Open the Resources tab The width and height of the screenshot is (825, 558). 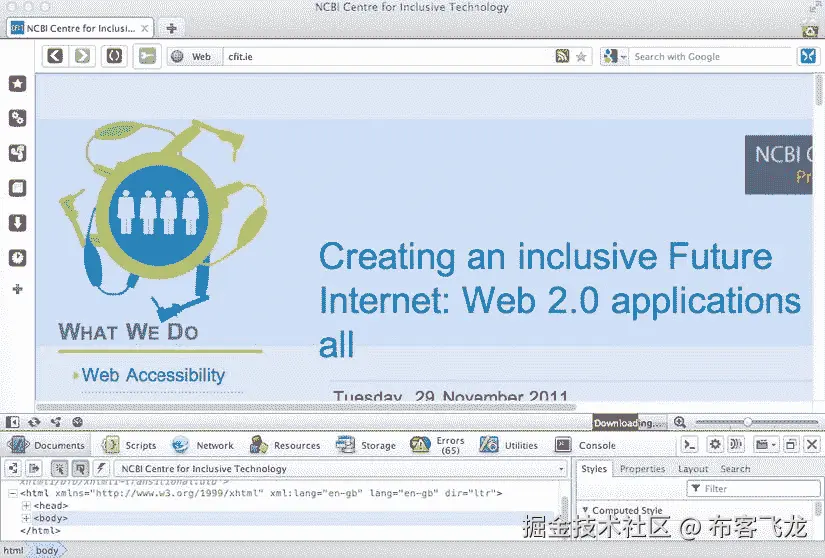pyautogui.click(x=285, y=445)
